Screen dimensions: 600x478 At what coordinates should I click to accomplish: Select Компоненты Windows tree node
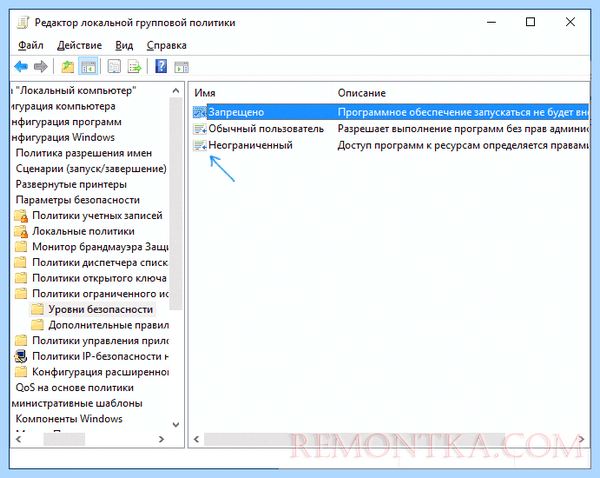pos(69,419)
